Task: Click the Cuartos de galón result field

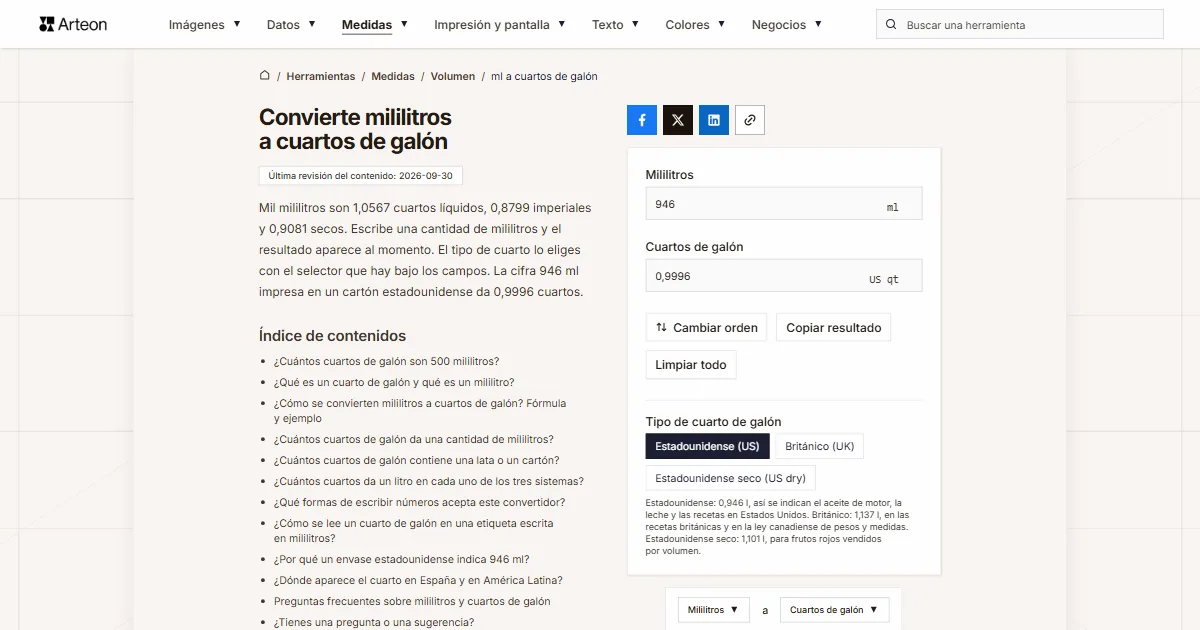Action: pyautogui.click(x=784, y=276)
